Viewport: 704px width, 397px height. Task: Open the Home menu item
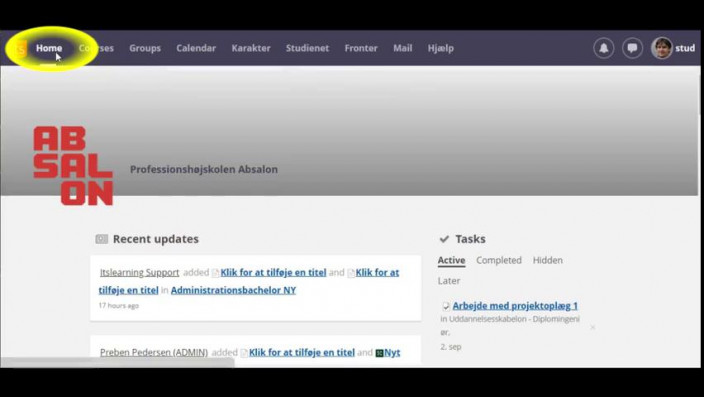tap(49, 48)
